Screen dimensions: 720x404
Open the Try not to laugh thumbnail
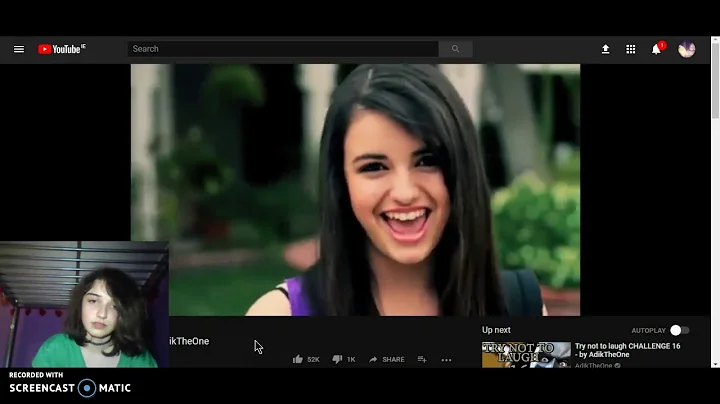click(x=526, y=354)
